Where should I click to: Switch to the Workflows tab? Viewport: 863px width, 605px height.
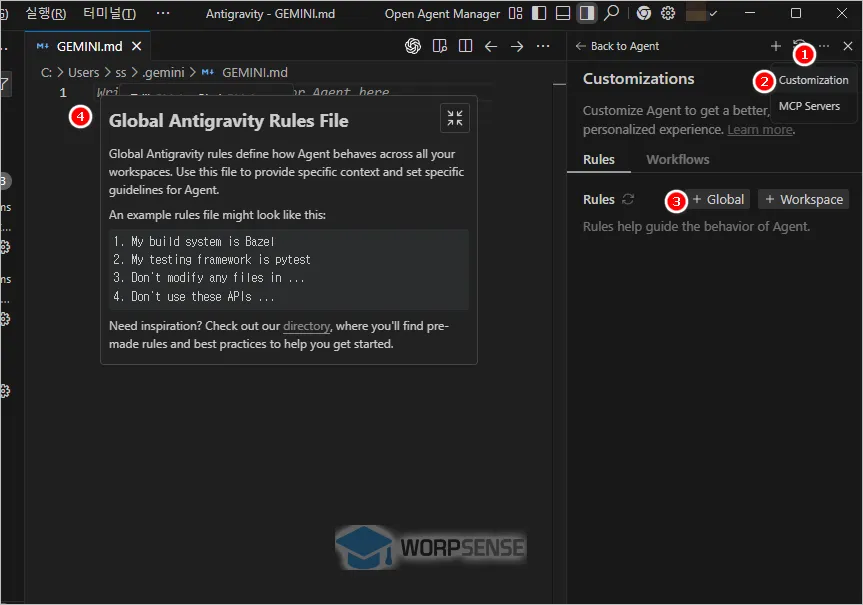point(678,160)
